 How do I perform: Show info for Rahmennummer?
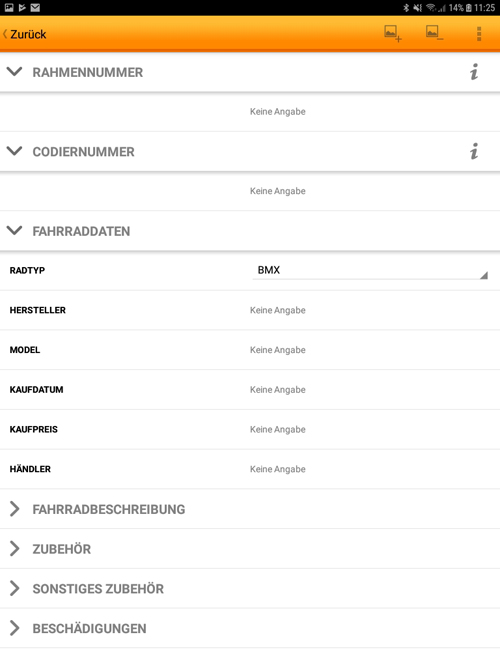[474, 72]
